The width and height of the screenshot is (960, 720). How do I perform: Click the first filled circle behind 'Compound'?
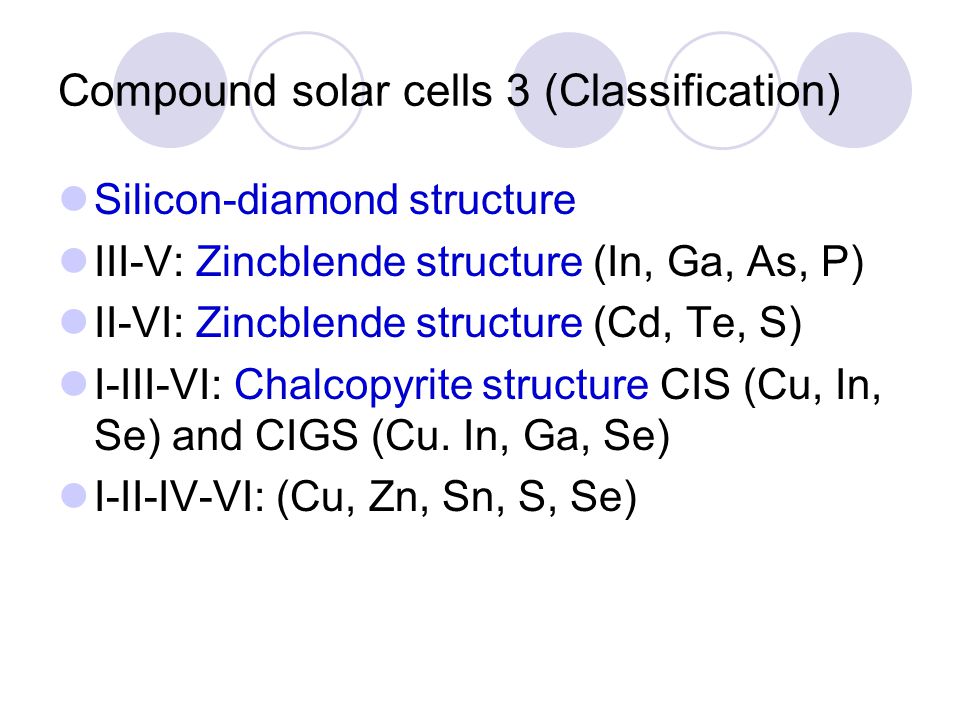click(171, 90)
